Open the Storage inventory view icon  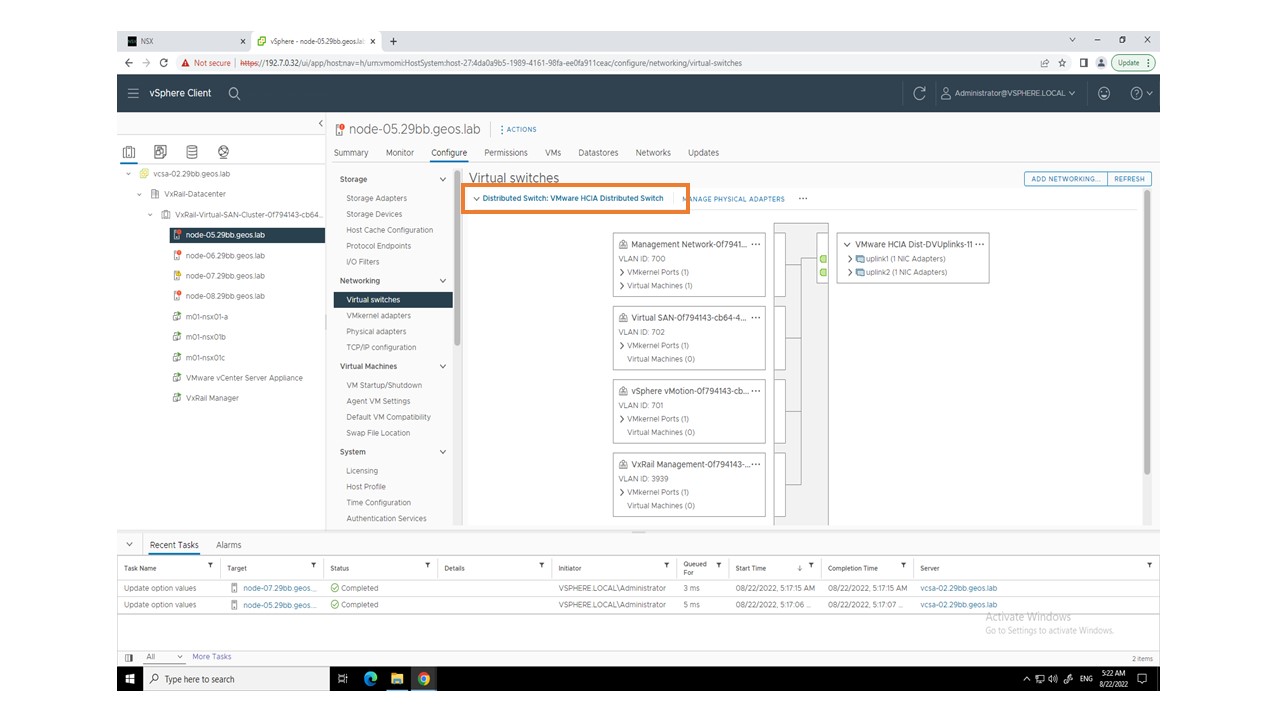pos(192,152)
